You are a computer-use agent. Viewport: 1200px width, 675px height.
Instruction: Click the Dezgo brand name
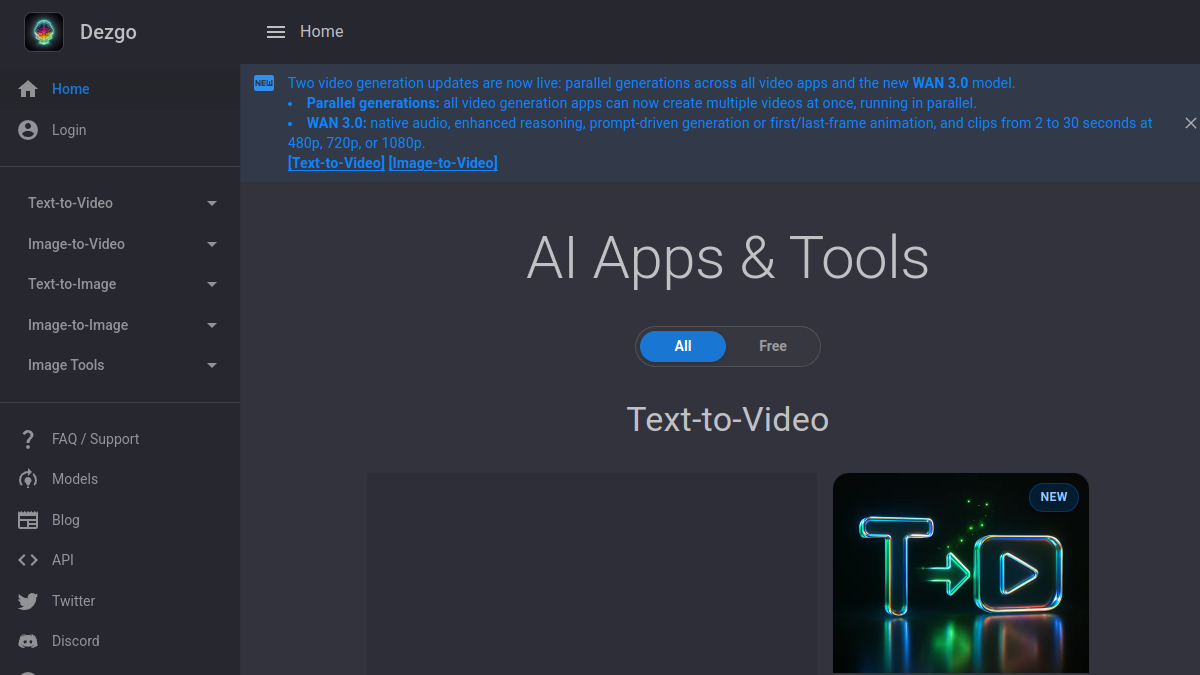click(108, 32)
